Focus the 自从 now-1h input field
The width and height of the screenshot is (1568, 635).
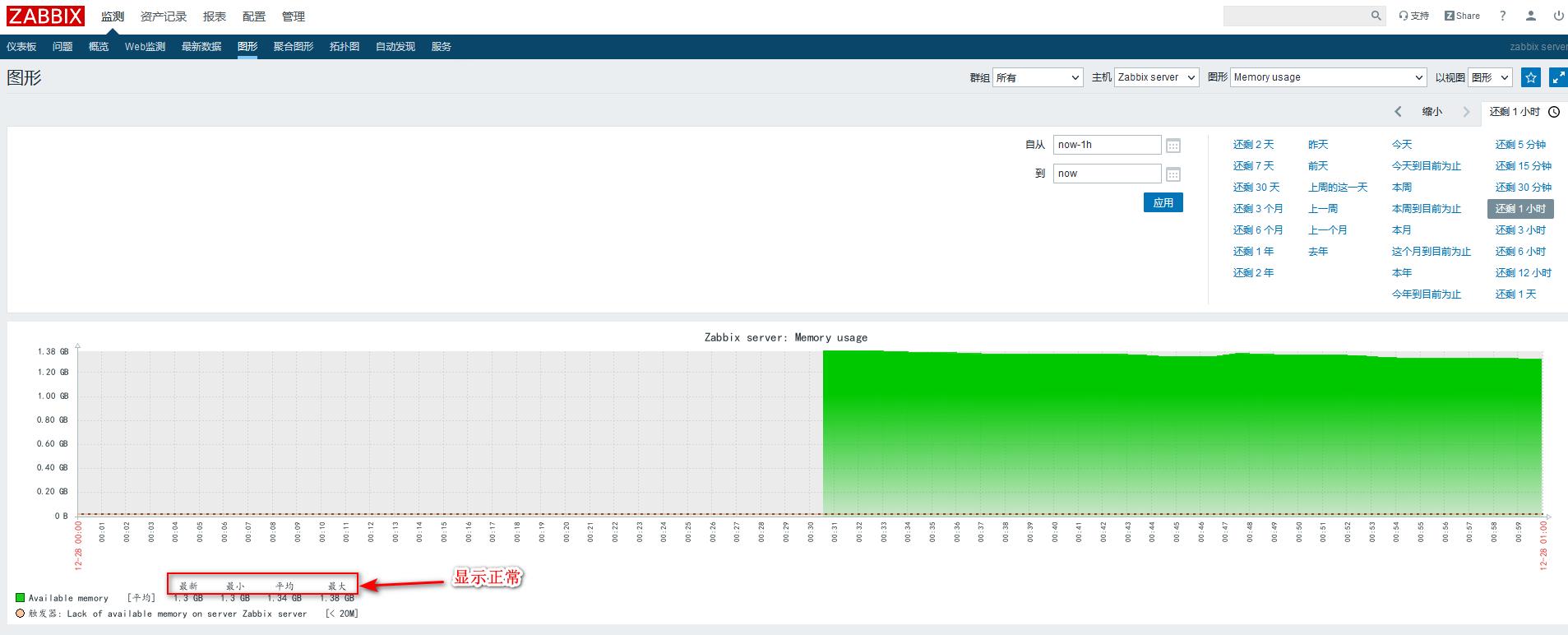[x=1108, y=145]
